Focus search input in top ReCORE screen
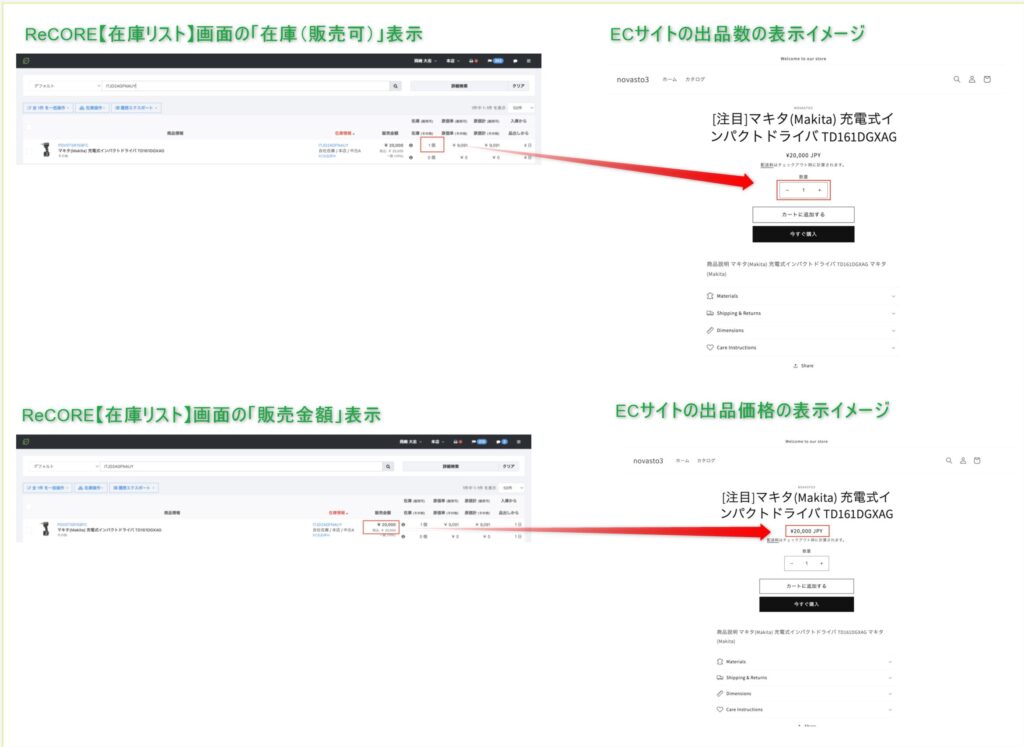This screenshot has width=1024, height=747. tap(246, 86)
